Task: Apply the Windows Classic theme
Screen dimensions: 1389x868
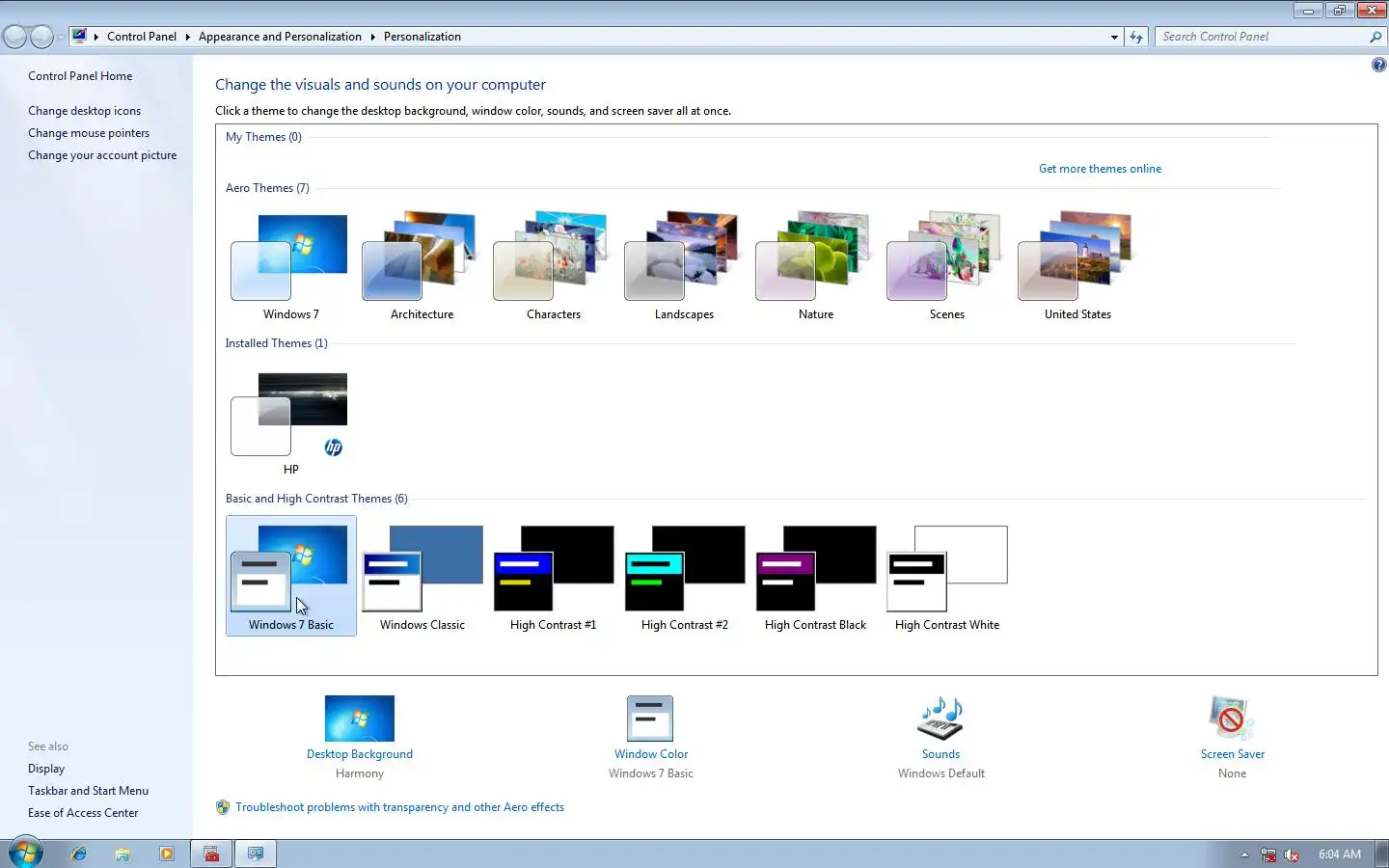Action: point(422,576)
